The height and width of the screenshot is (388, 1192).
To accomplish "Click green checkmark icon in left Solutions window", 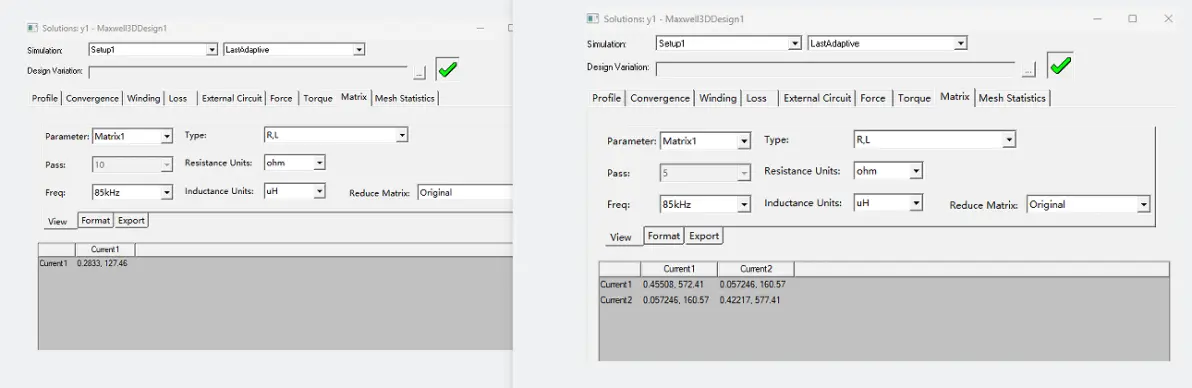I will pyautogui.click(x=447, y=69).
